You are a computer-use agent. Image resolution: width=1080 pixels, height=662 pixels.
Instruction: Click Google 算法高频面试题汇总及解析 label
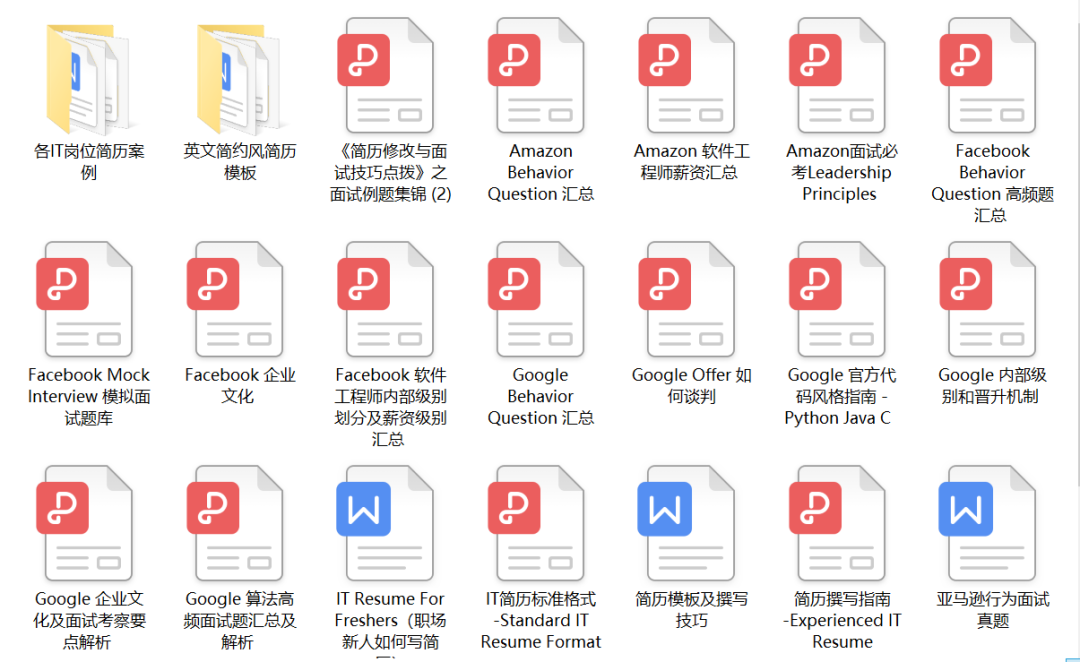click(x=240, y=620)
